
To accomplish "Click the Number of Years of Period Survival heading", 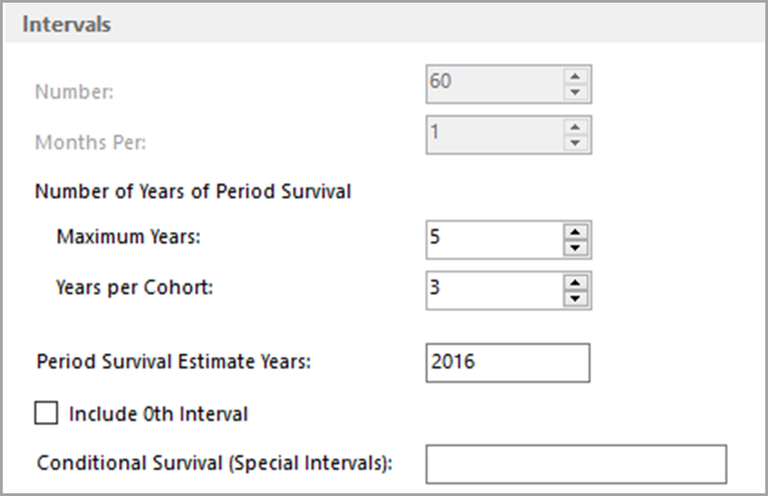I will [193, 191].
